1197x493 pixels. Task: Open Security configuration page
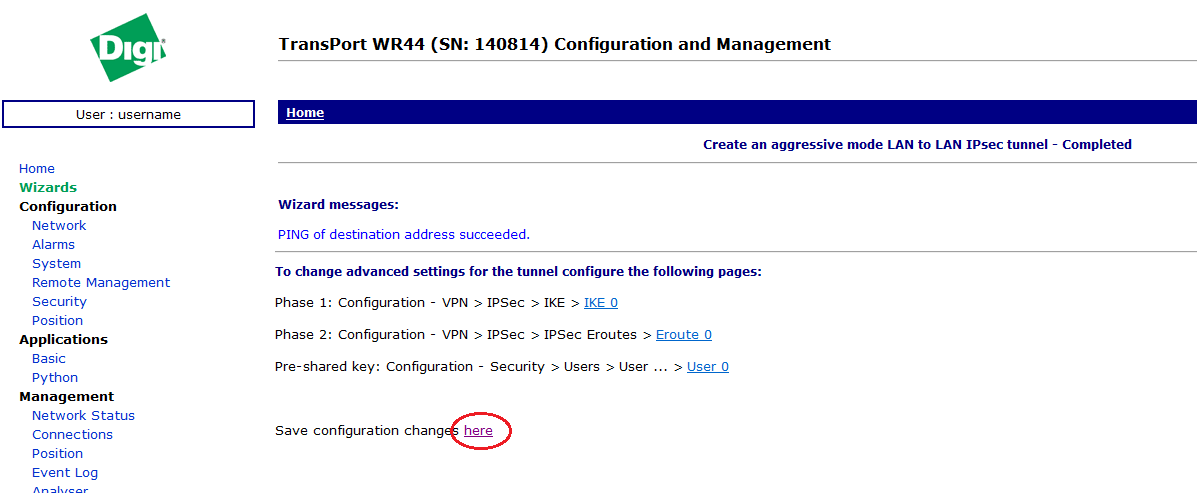point(59,302)
